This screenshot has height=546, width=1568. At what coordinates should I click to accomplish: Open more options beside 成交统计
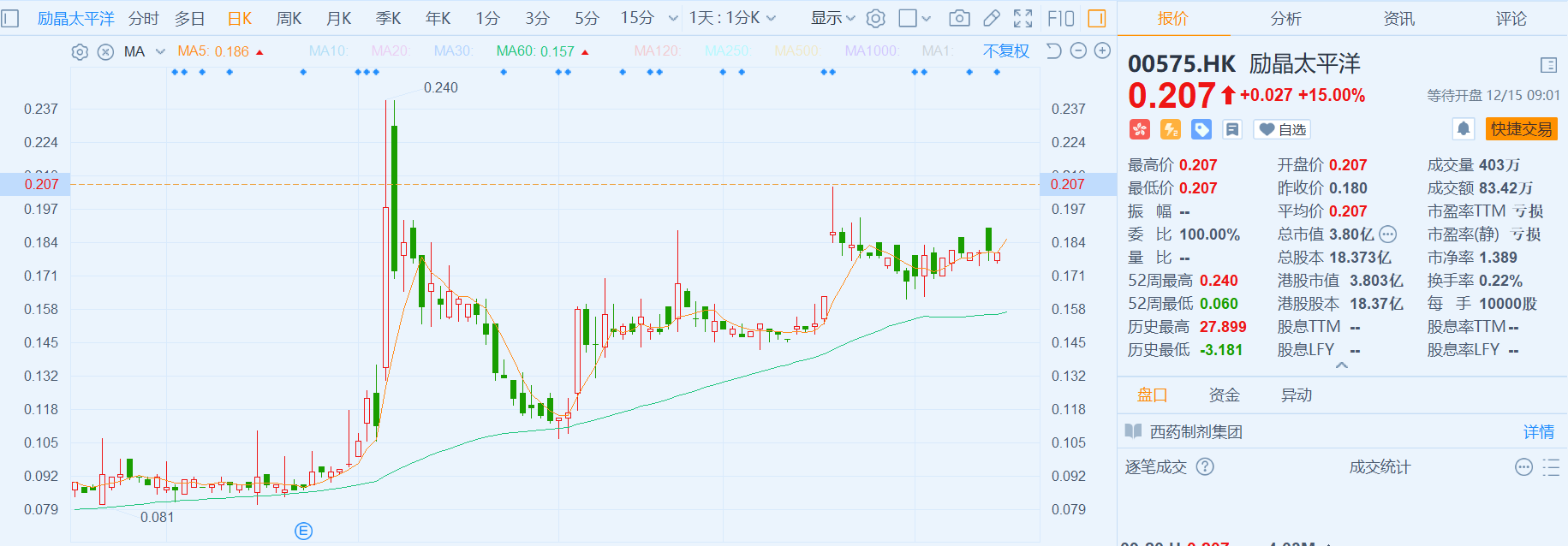pyautogui.click(x=1523, y=467)
